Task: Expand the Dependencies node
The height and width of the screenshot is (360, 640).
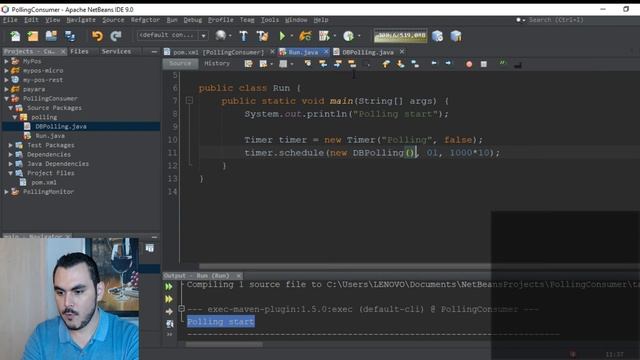Action: click(11, 154)
